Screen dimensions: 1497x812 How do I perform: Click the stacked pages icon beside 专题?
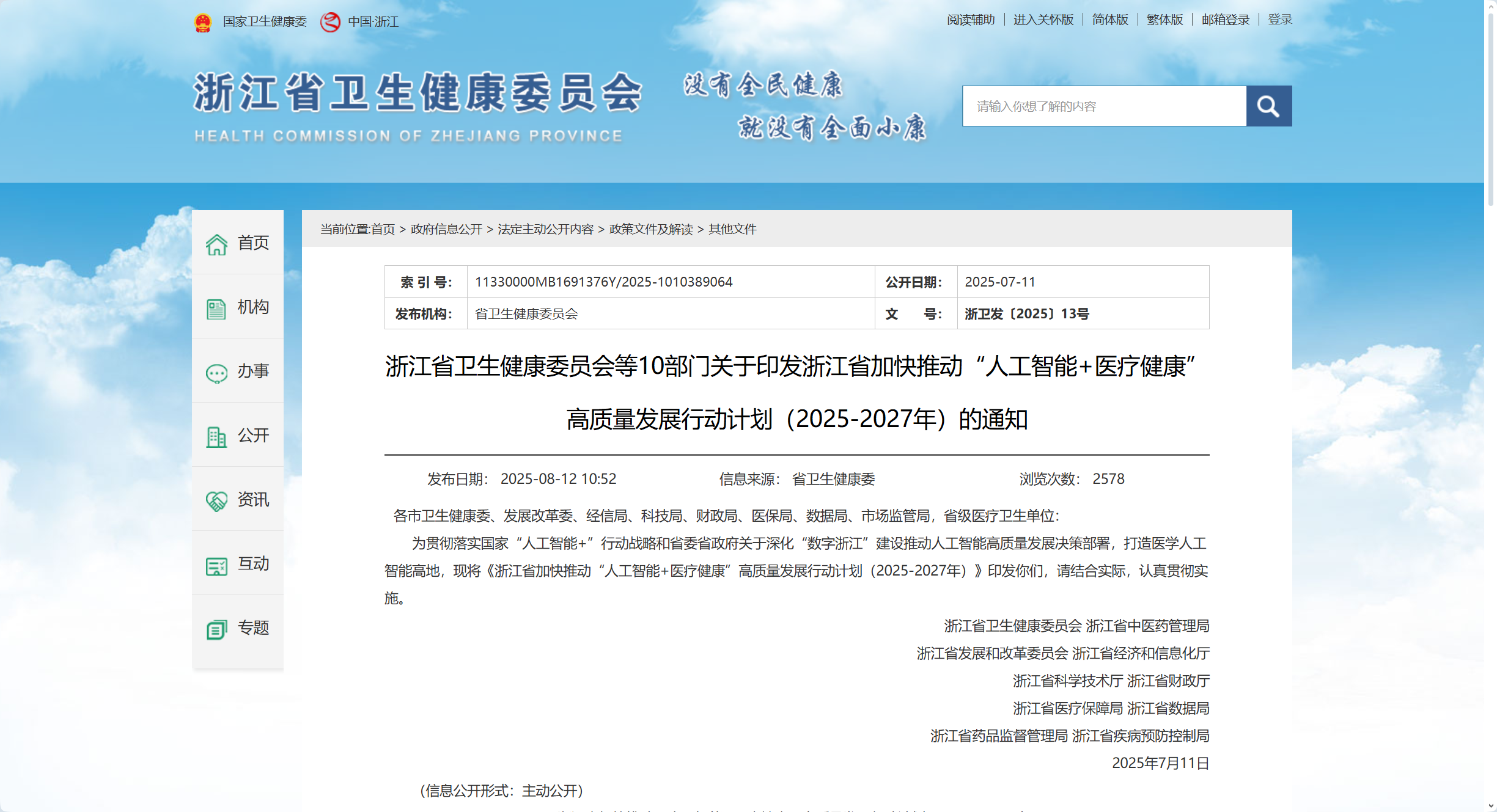[x=216, y=629]
